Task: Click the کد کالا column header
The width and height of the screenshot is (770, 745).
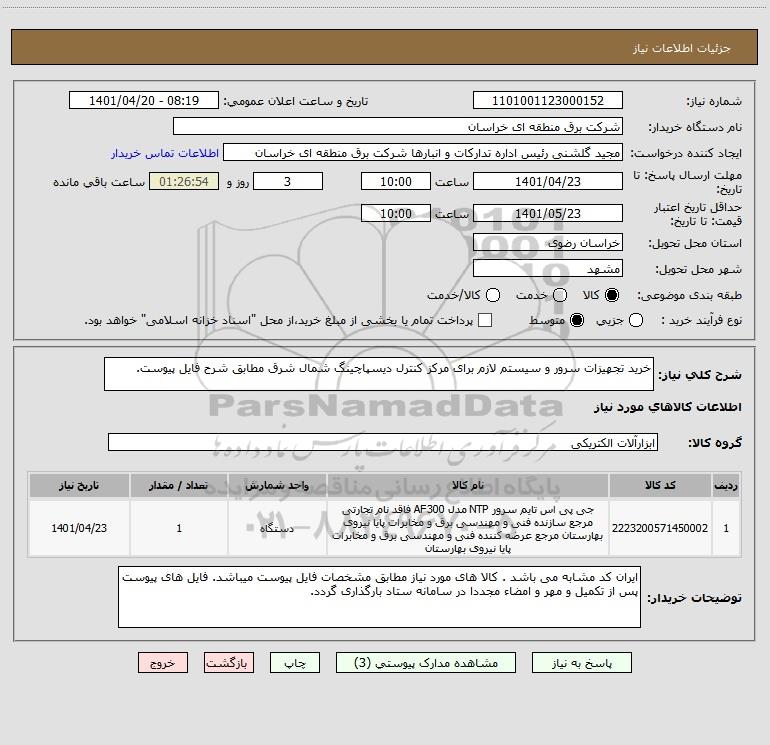Action: (x=660, y=485)
